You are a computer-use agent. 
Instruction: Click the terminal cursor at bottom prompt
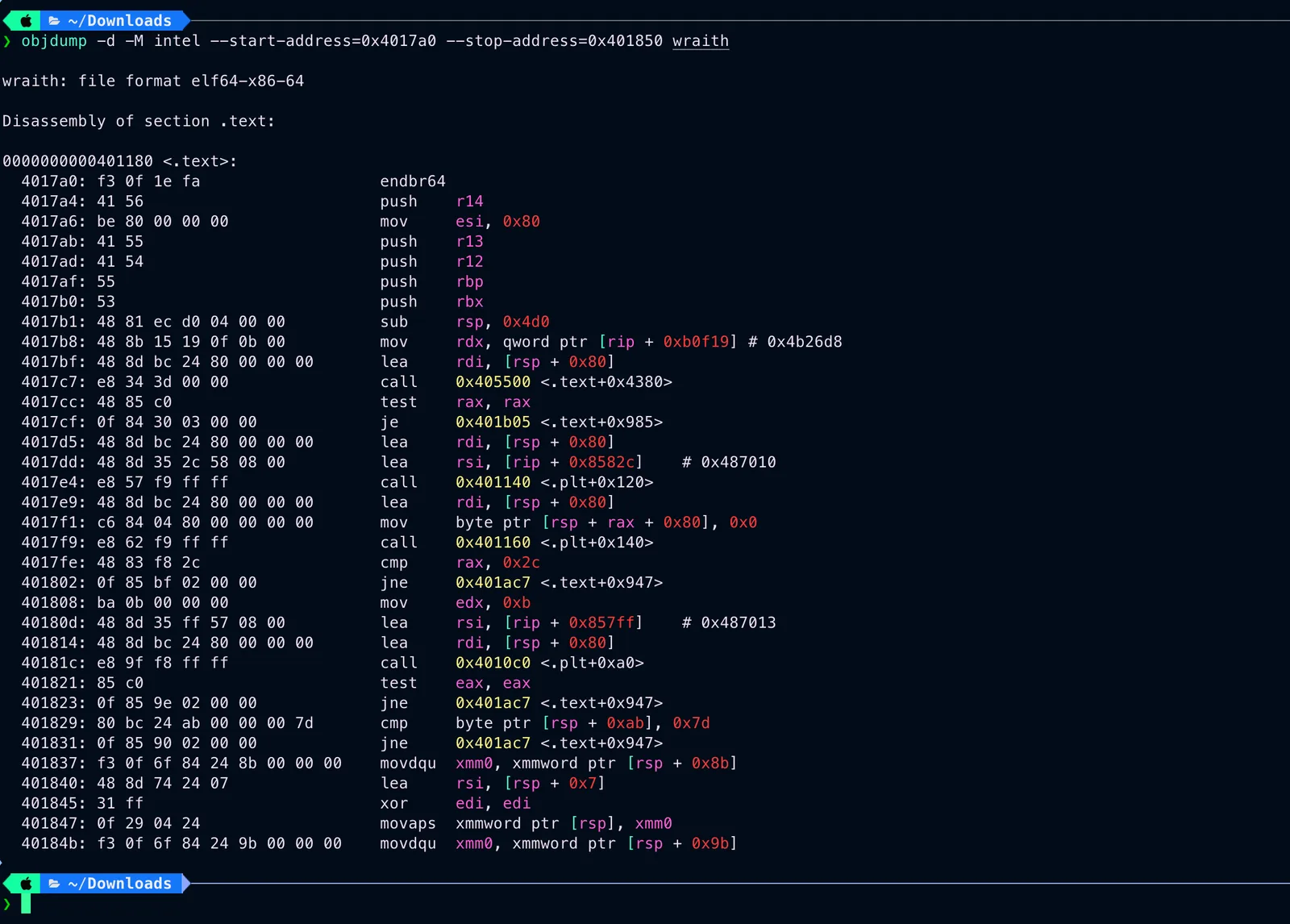[x=26, y=904]
